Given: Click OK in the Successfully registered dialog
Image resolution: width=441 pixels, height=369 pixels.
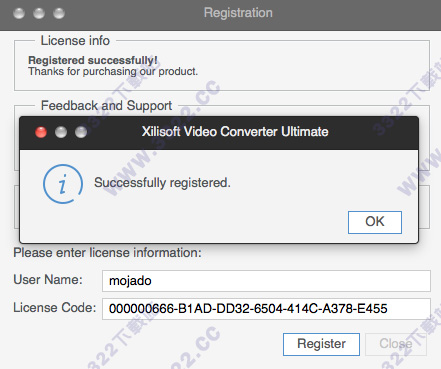Looking at the screenshot, I should pyautogui.click(x=375, y=222).
